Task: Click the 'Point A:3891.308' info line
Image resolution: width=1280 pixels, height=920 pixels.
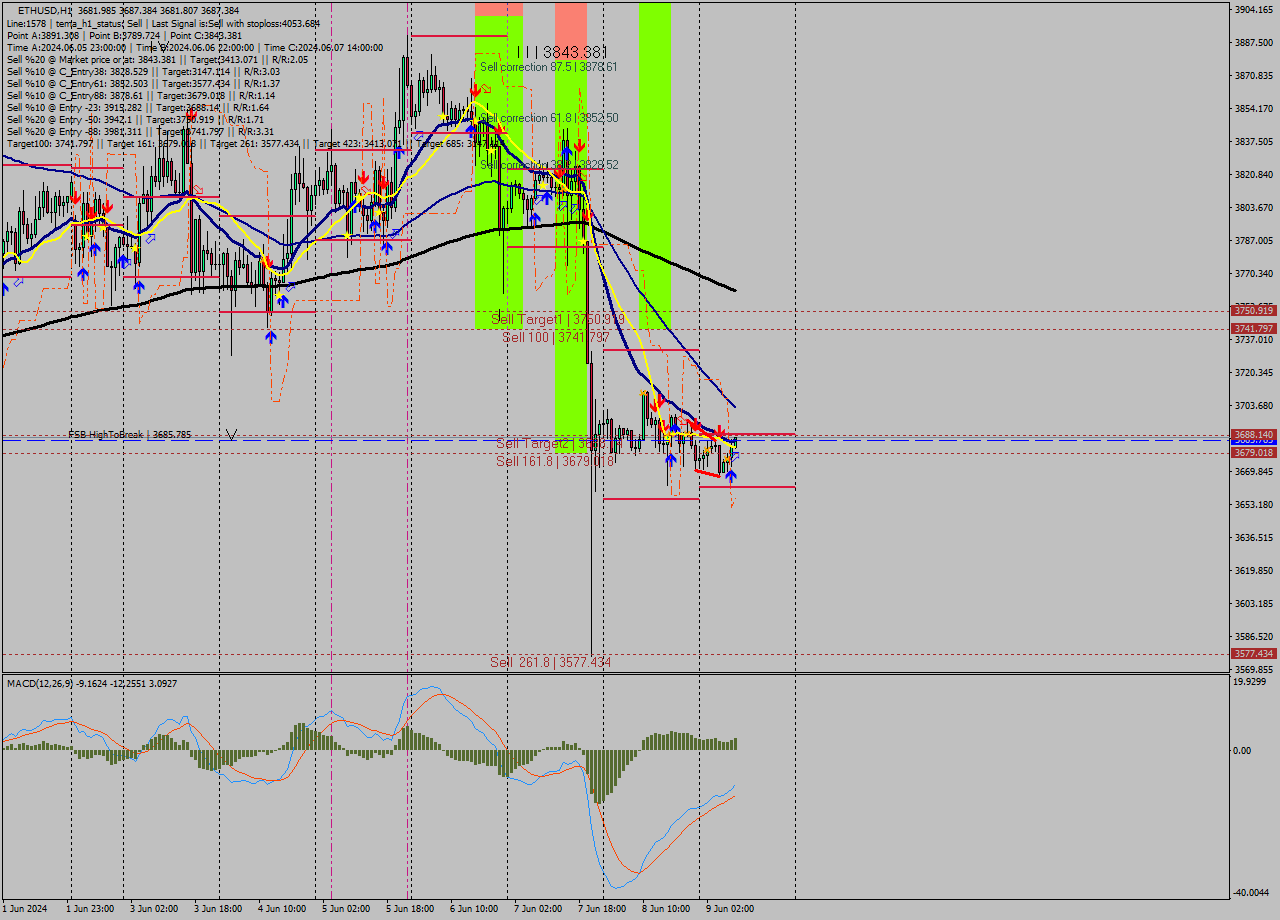Action: (x=125, y=35)
